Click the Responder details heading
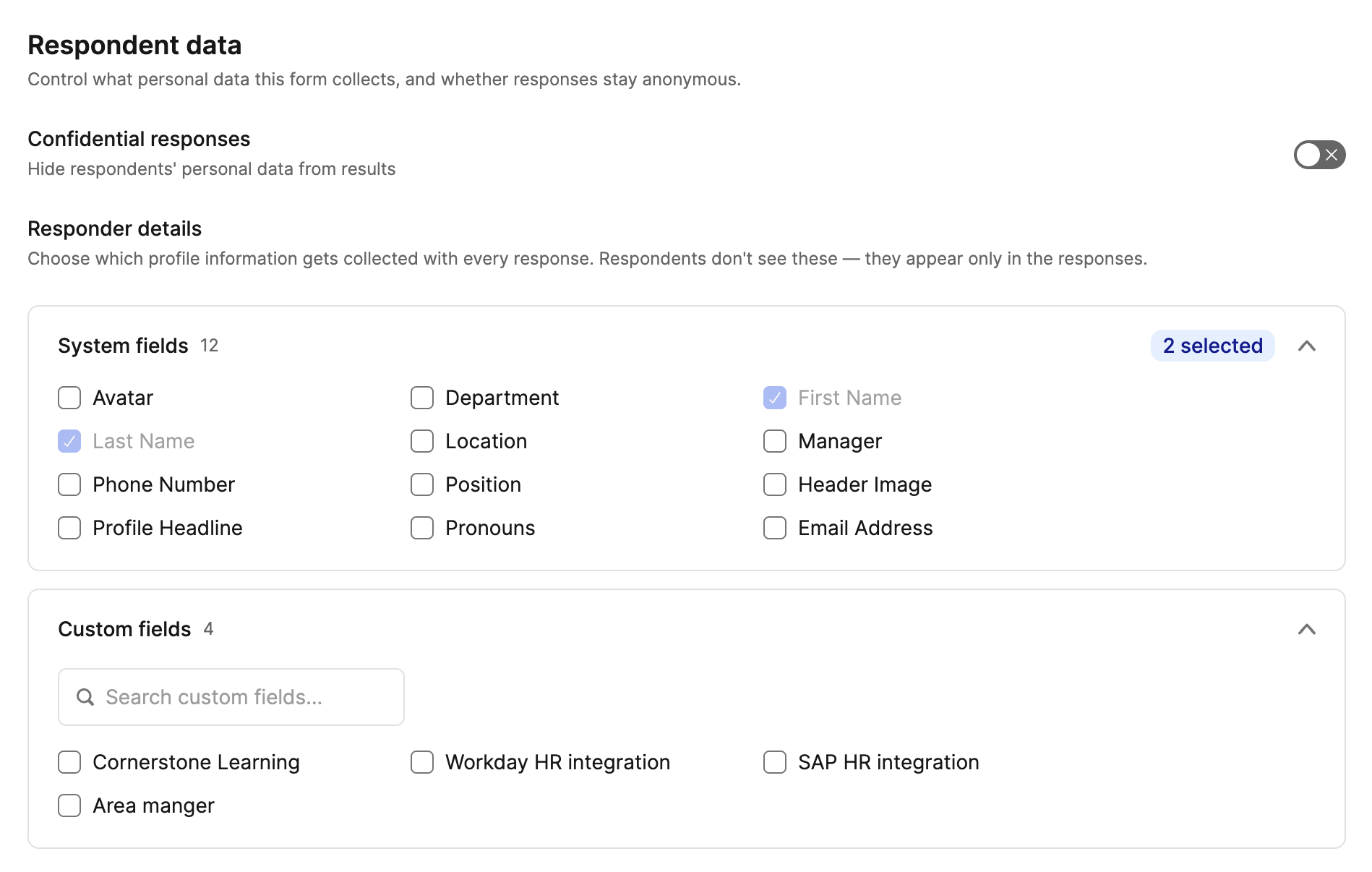 click(x=114, y=229)
